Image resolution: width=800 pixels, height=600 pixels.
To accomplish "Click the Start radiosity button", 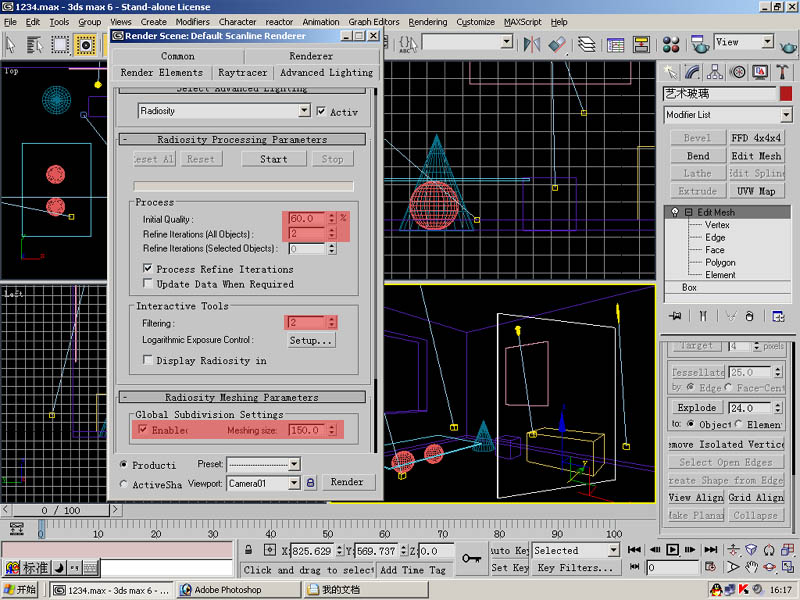I will click(x=273, y=159).
